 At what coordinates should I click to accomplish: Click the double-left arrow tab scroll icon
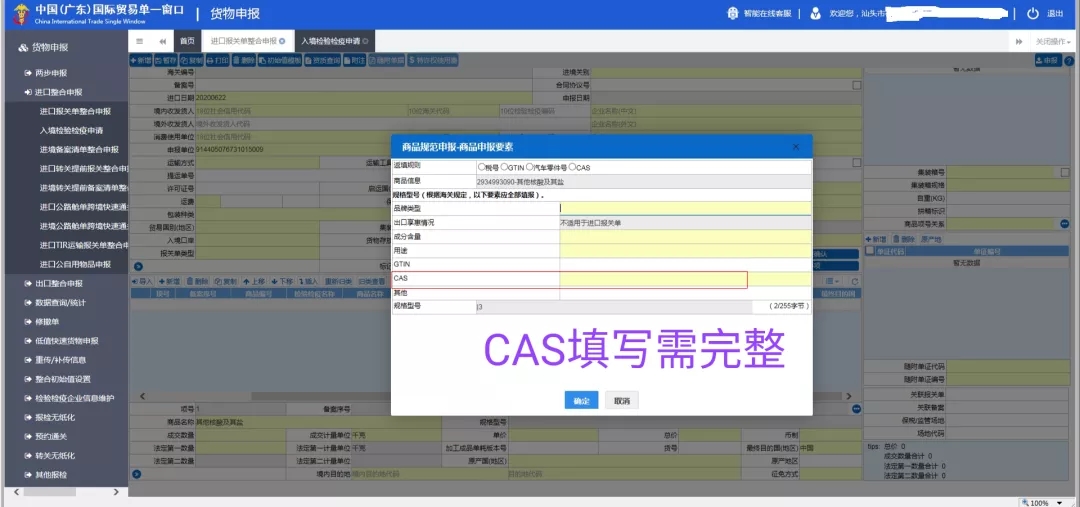pos(162,41)
